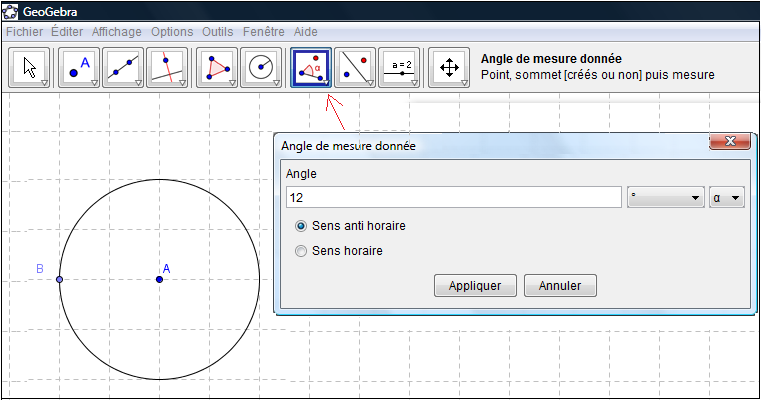Screen dimensions: 761x400
Task: Choose the Sens horaire radio button
Action: tap(301, 251)
